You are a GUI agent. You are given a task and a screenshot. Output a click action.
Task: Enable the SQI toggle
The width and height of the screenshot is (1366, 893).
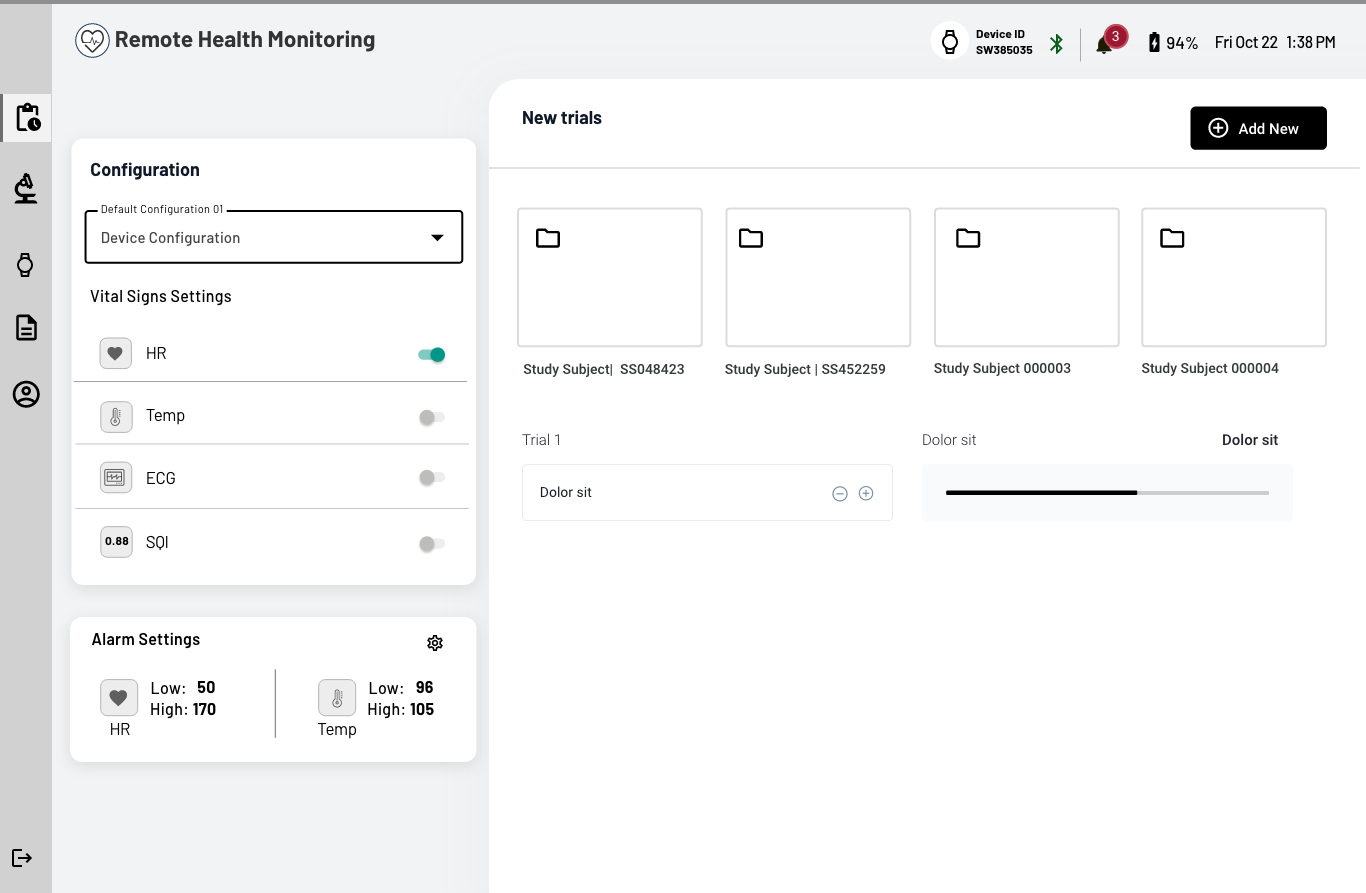[x=432, y=544]
